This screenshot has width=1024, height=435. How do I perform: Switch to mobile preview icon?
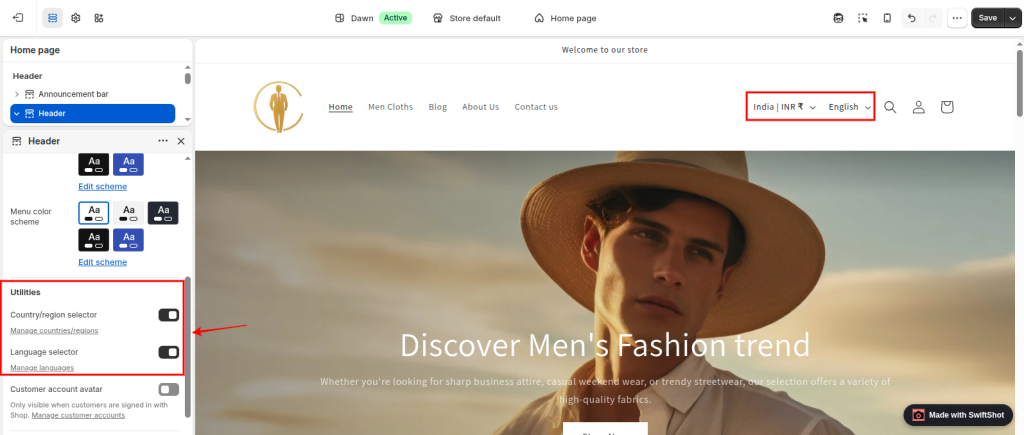click(887, 18)
